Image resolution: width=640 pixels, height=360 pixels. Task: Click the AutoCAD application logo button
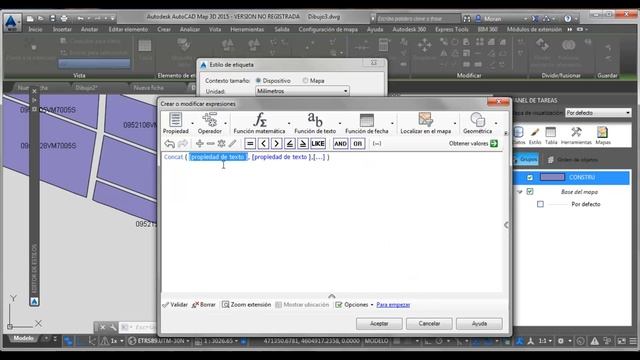(x=12, y=22)
